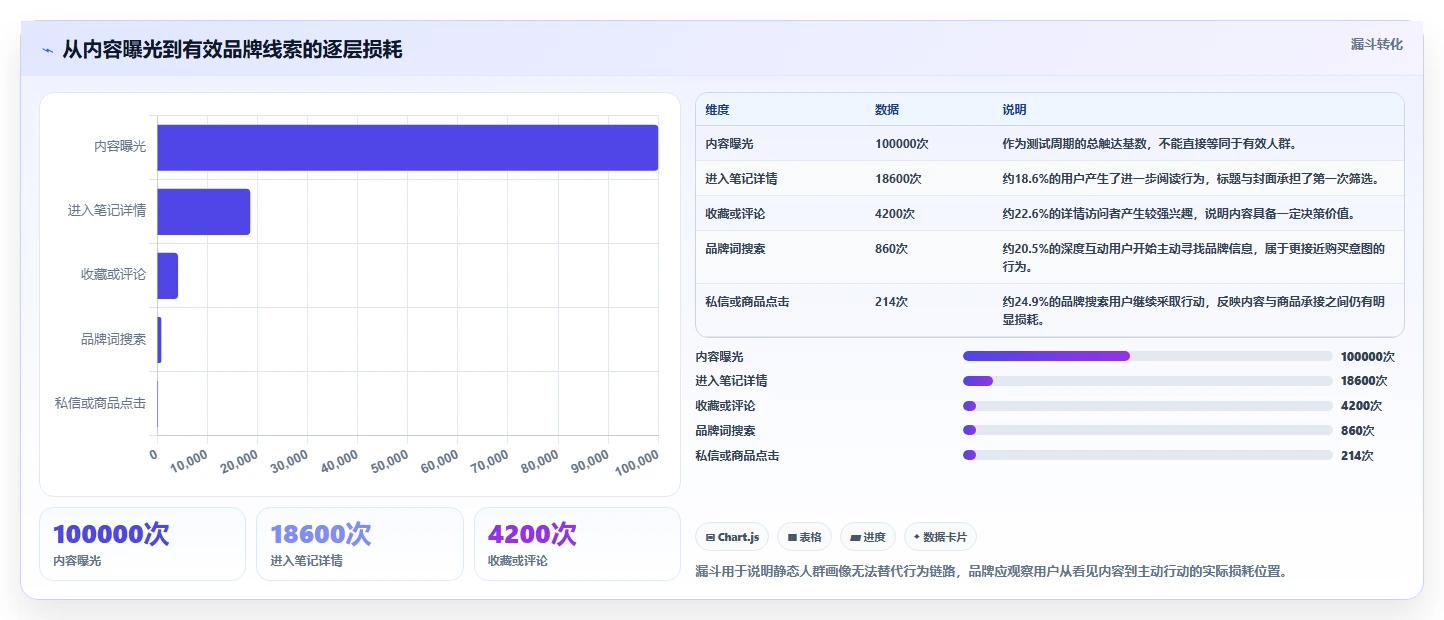1444x620 pixels.
Task: Click the 50,000 axis label on chart
Action: 390,462
